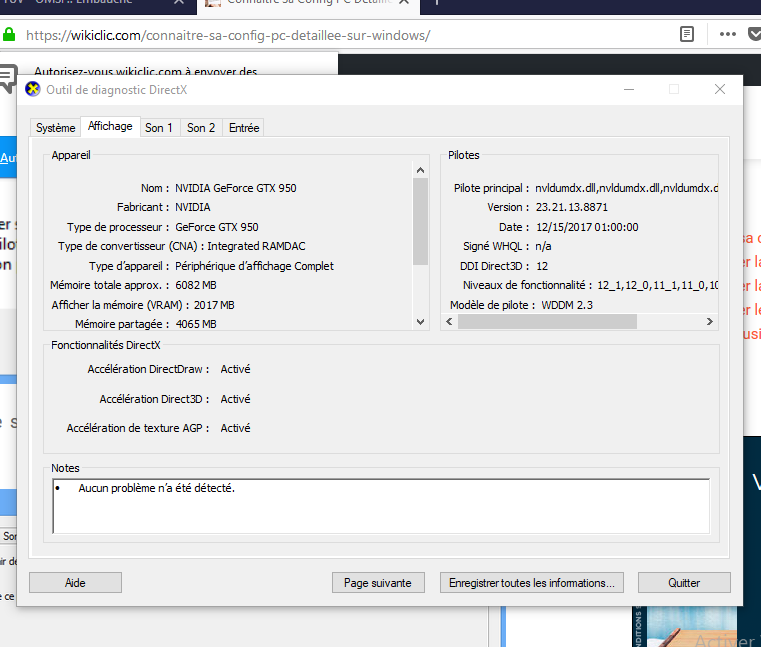Image resolution: width=761 pixels, height=647 pixels.
Task: Click device name NVIDIA GeForce GTX 950
Action: pos(235,188)
